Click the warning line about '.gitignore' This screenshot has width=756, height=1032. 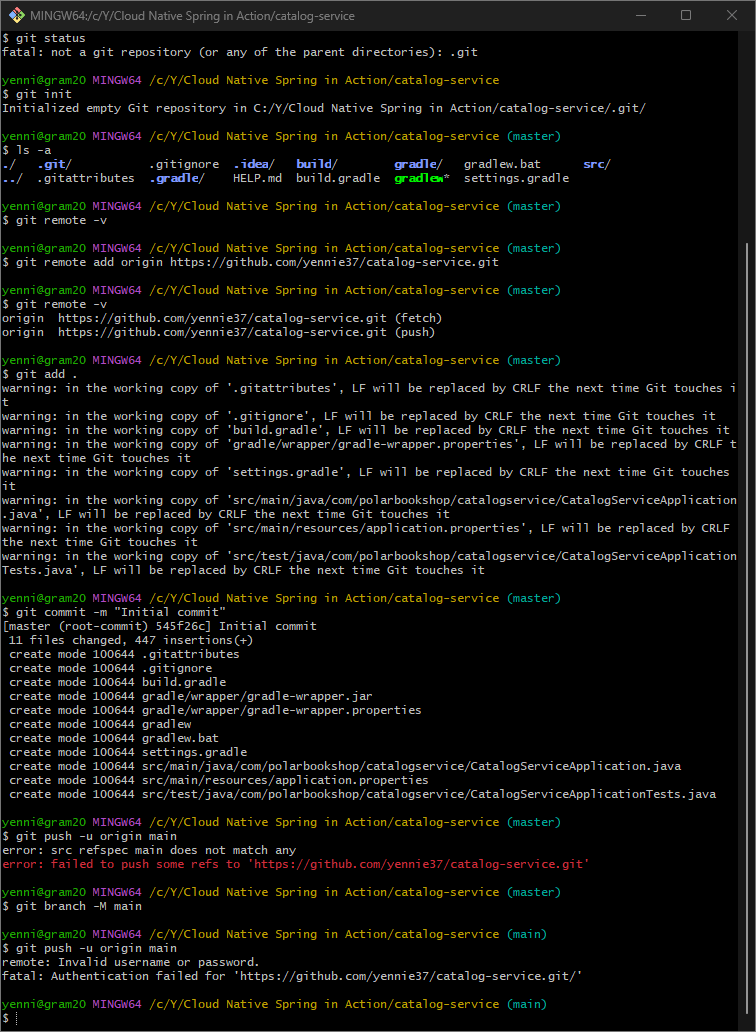(359, 416)
